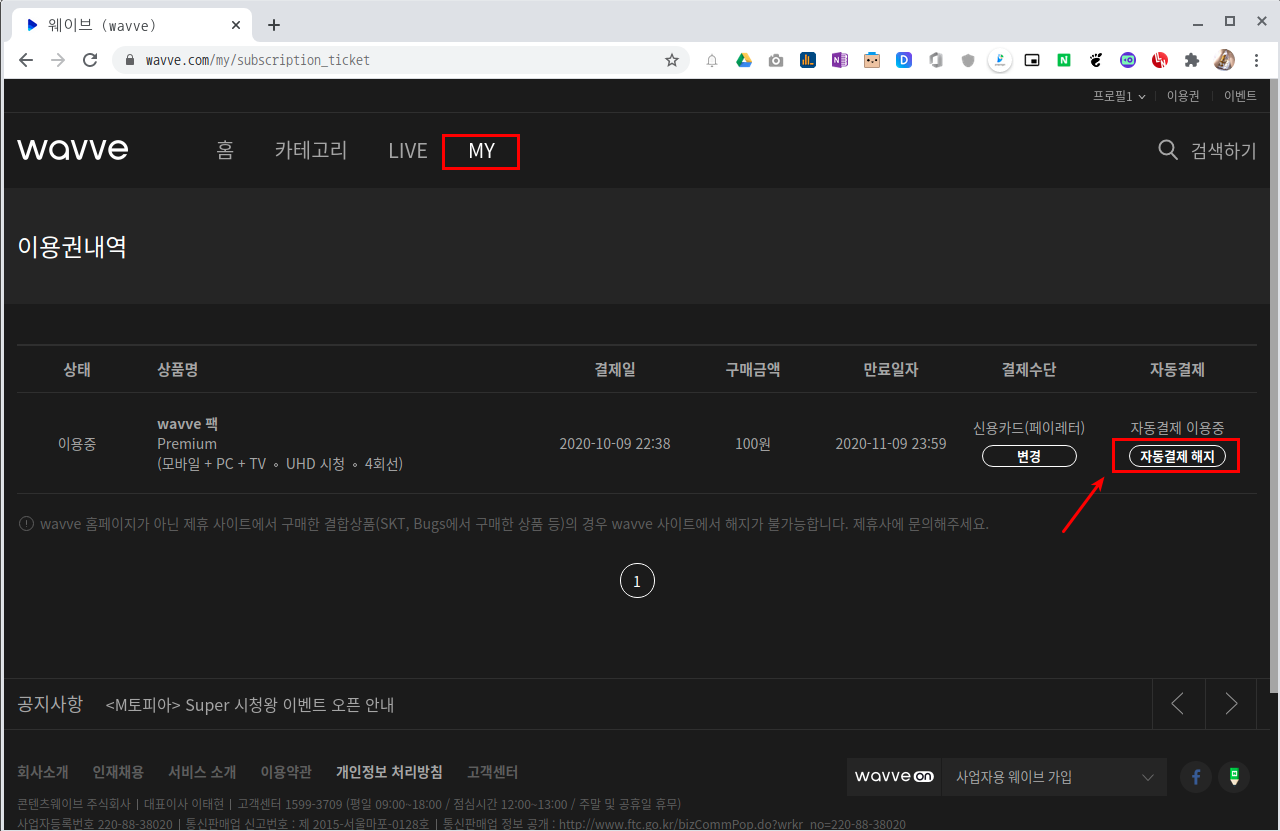Click the browser forward arrow
The width and height of the screenshot is (1280, 831).
click(x=58, y=60)
